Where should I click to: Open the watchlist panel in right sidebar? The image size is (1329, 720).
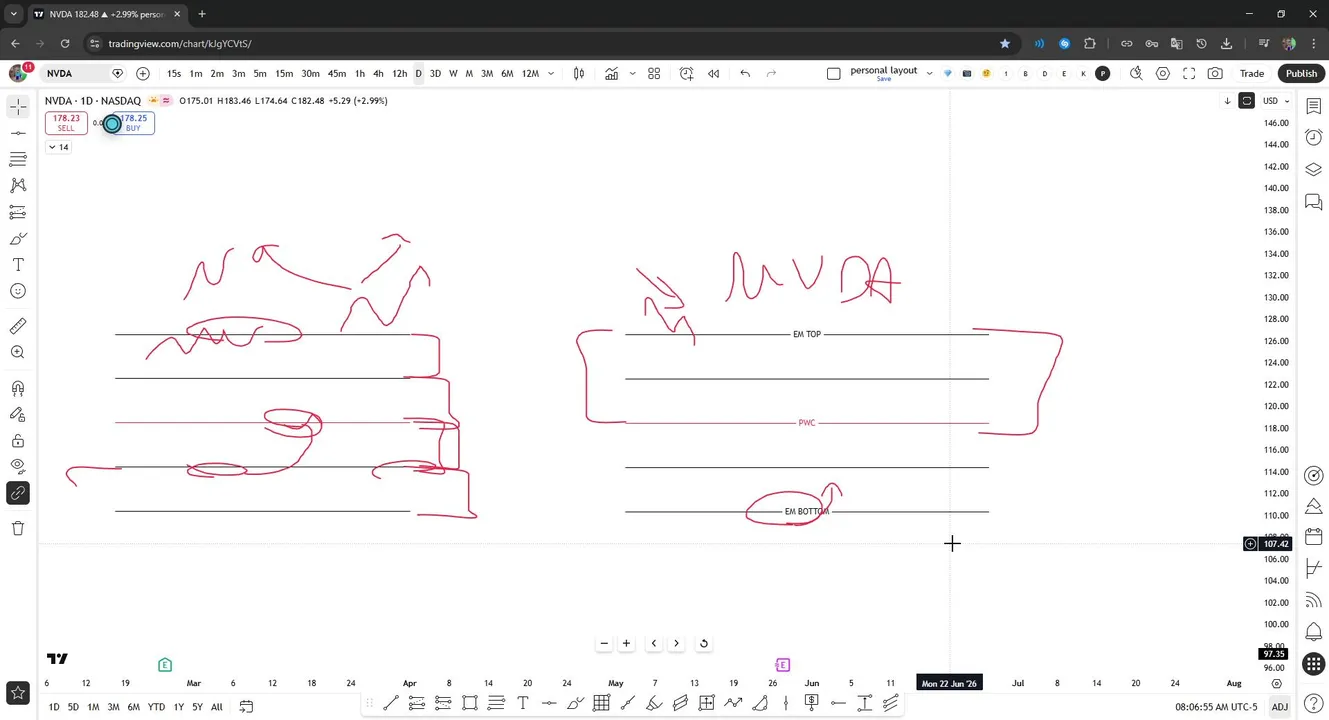pos(1314,106)
